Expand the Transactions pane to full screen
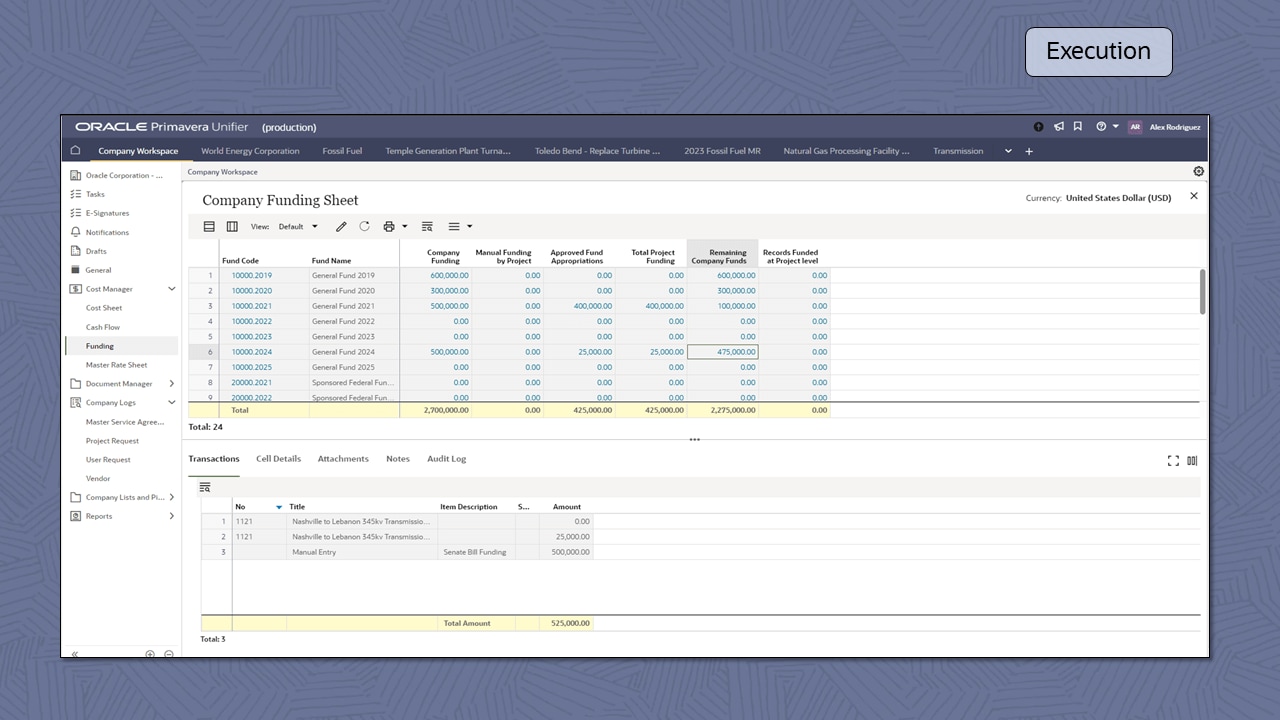This screenshot has width=1280, height=720. (1172, 460)
